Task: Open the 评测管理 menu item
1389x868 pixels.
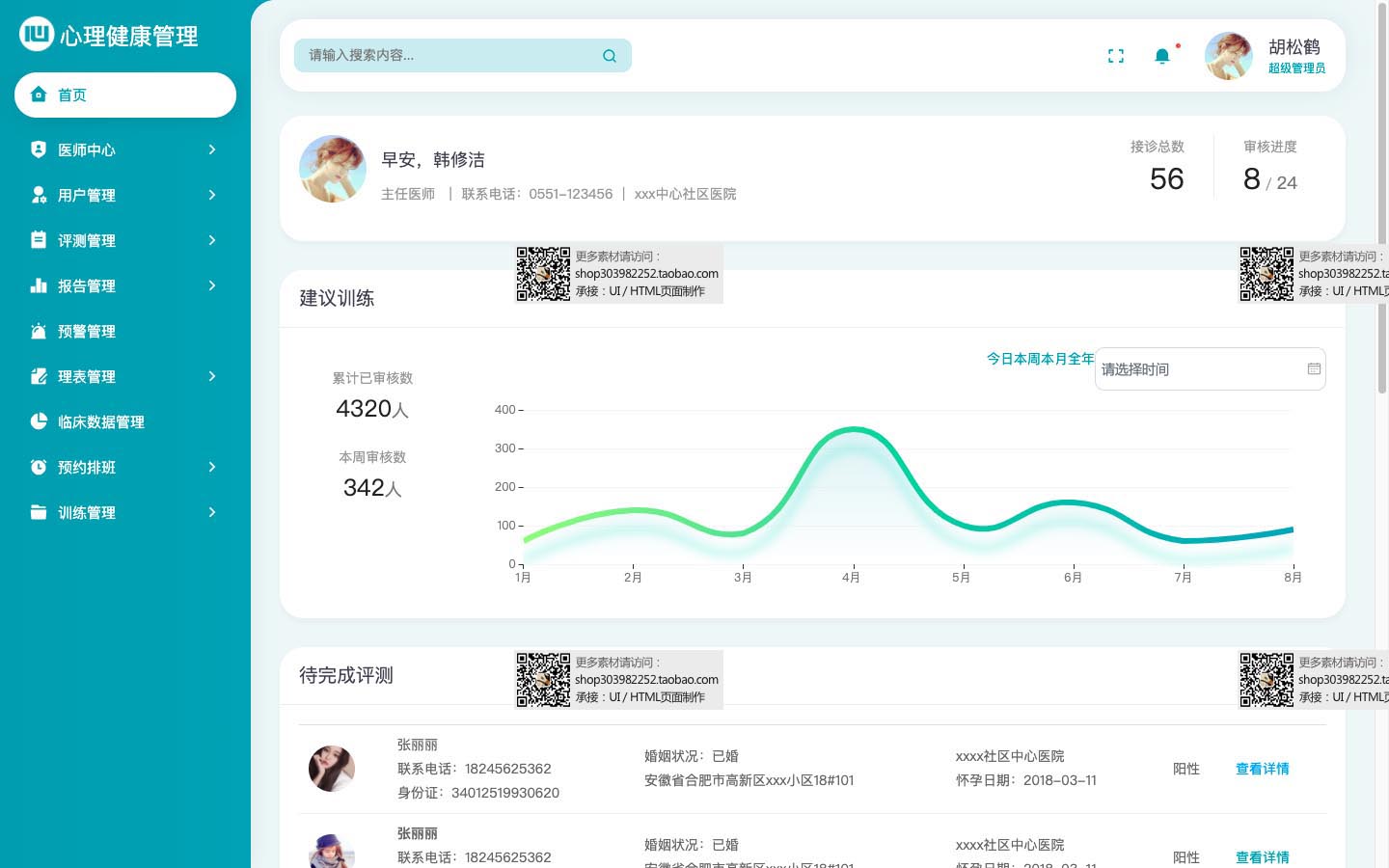Action: (87, 240)
